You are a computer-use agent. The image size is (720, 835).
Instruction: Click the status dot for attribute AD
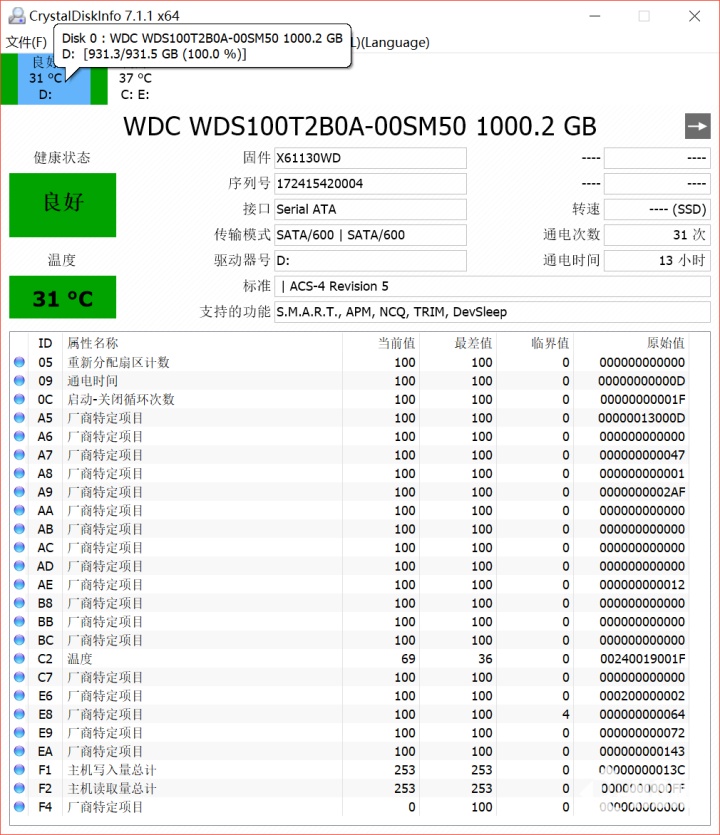pyautogui.click(x=20, y=566)
